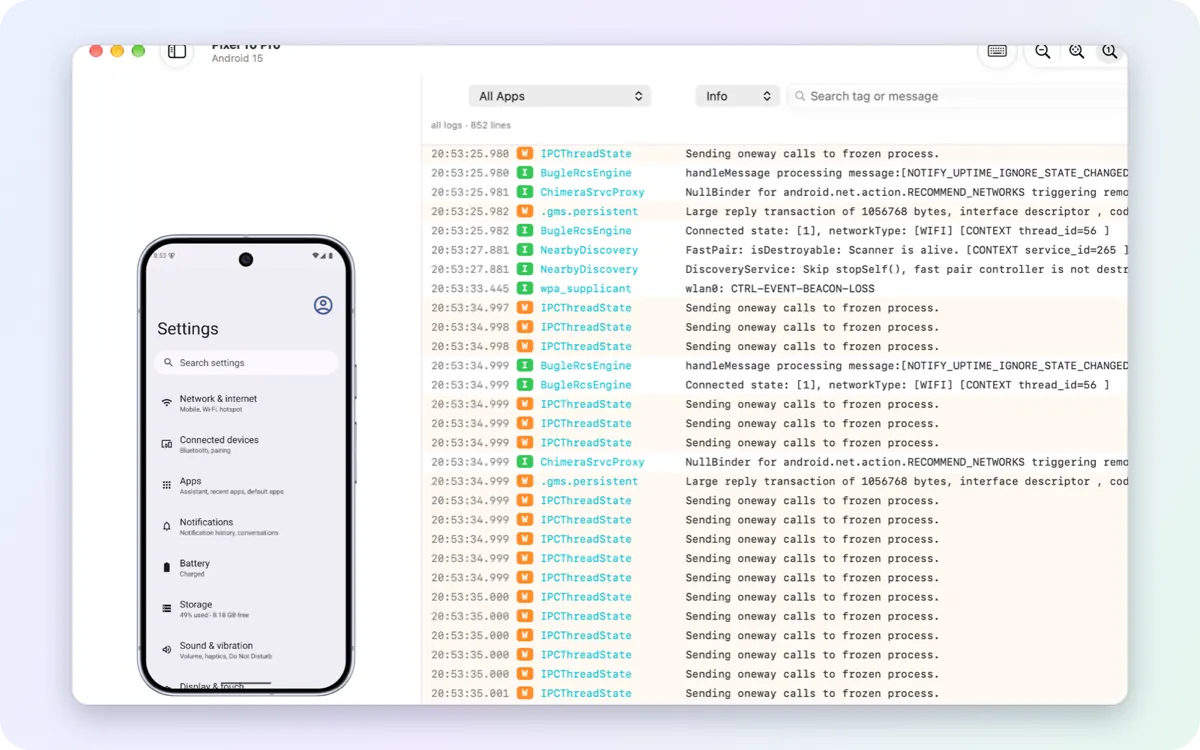Tap the bell icon beside Notifications
Viewport: 1200px width, 750px height.
(x=167, y=526)
